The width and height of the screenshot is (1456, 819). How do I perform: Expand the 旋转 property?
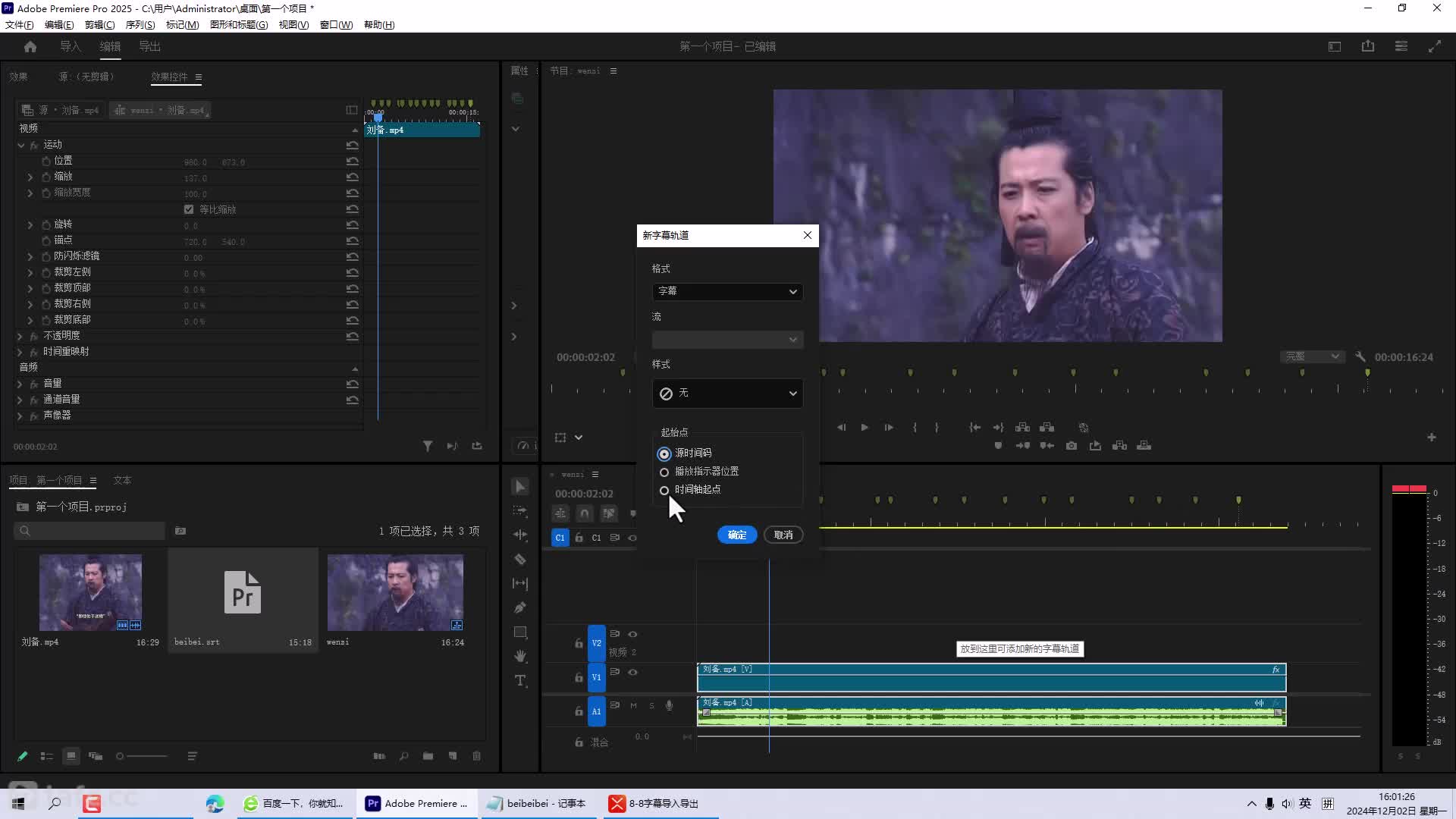[x=30, y=225]
